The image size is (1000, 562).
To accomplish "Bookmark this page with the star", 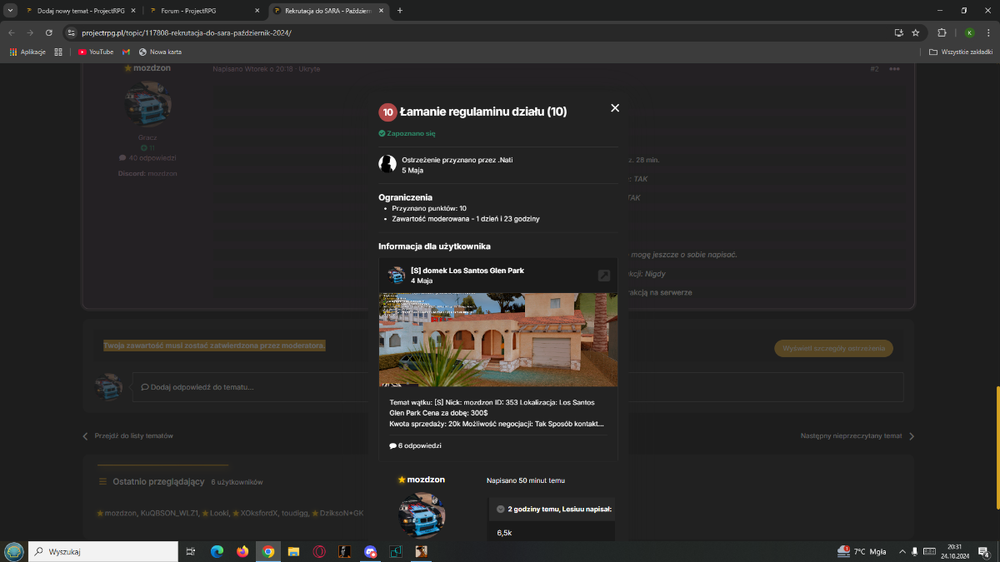I will pyautogui.click(x=916, y=33).
